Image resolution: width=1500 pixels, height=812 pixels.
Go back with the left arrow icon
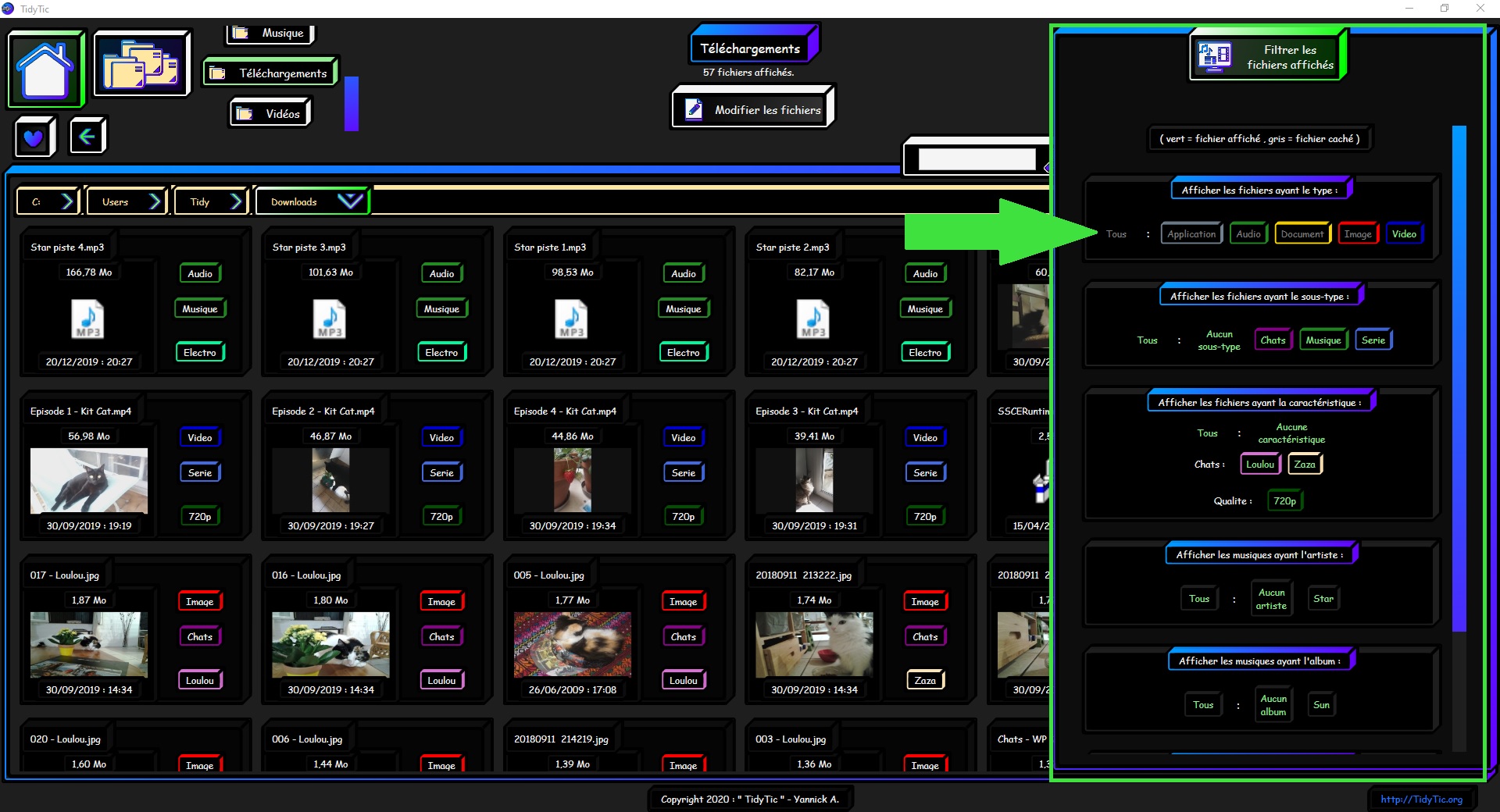[87, 137]
